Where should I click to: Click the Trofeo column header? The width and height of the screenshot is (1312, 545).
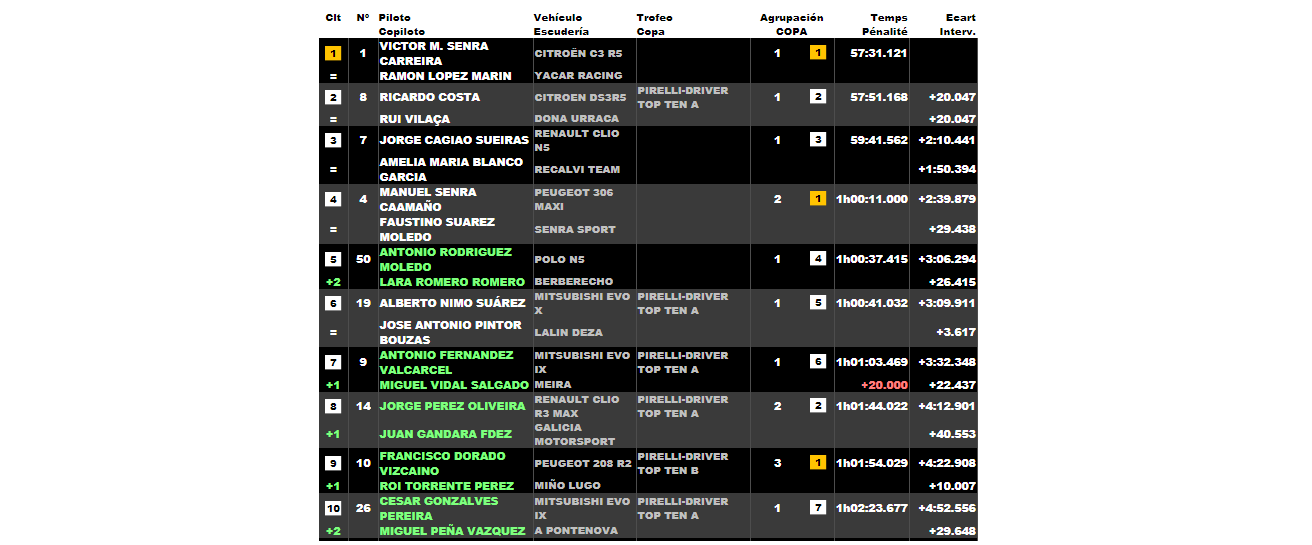[x=654, y=18]
